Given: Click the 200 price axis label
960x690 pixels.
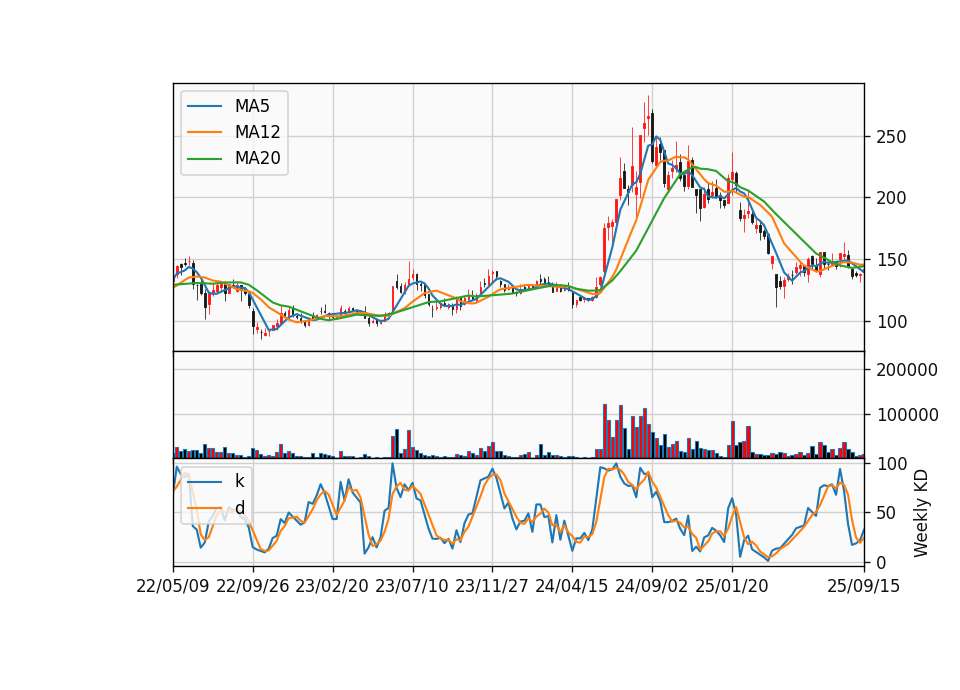Looking at the screenshot, I should coord(891,198).
